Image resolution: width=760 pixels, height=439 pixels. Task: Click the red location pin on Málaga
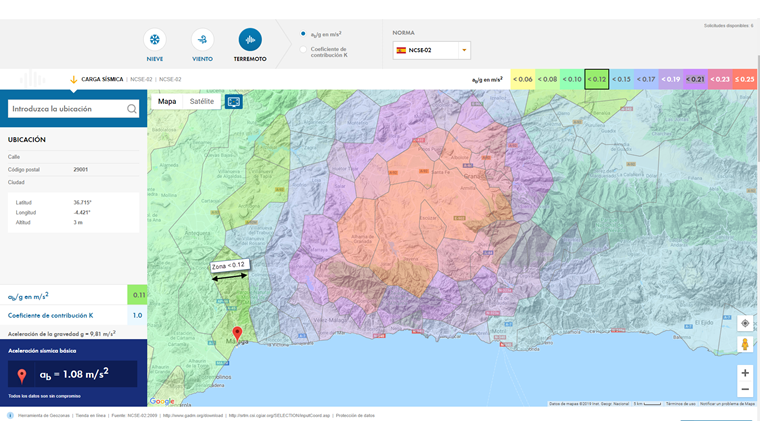point(237,333)
